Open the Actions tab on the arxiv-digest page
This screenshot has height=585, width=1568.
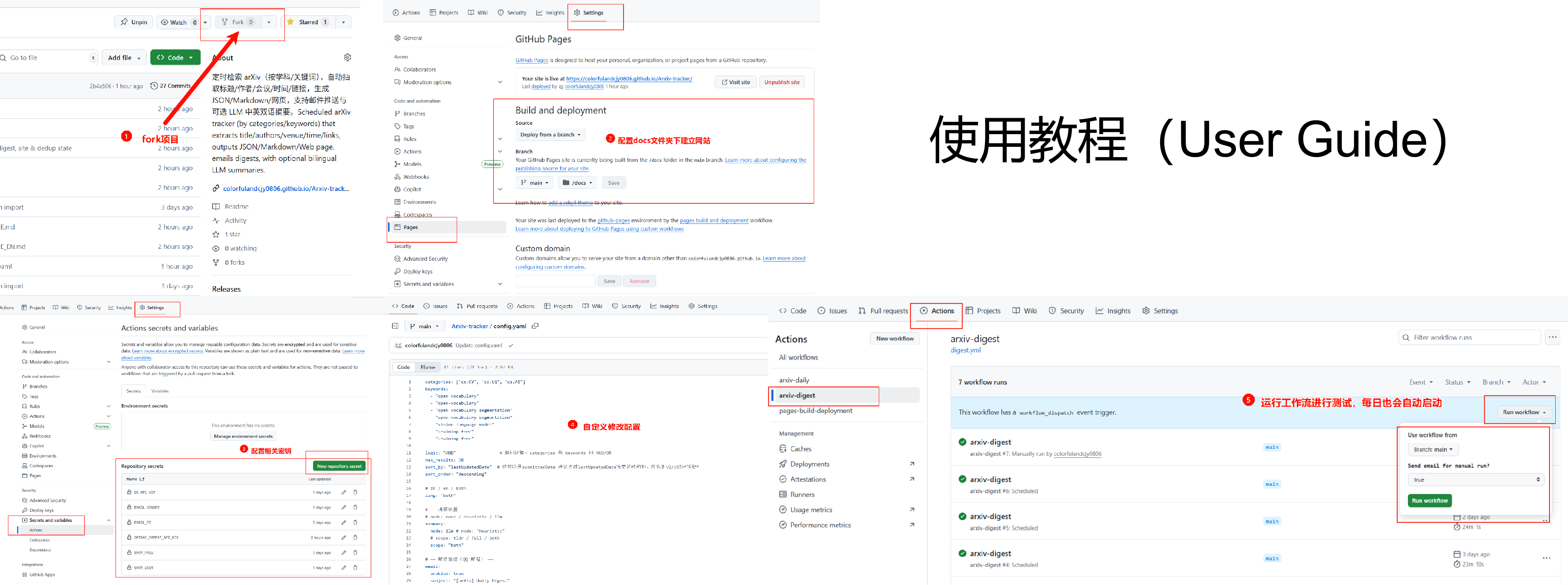pyautogui.click(x=936, y=311)
